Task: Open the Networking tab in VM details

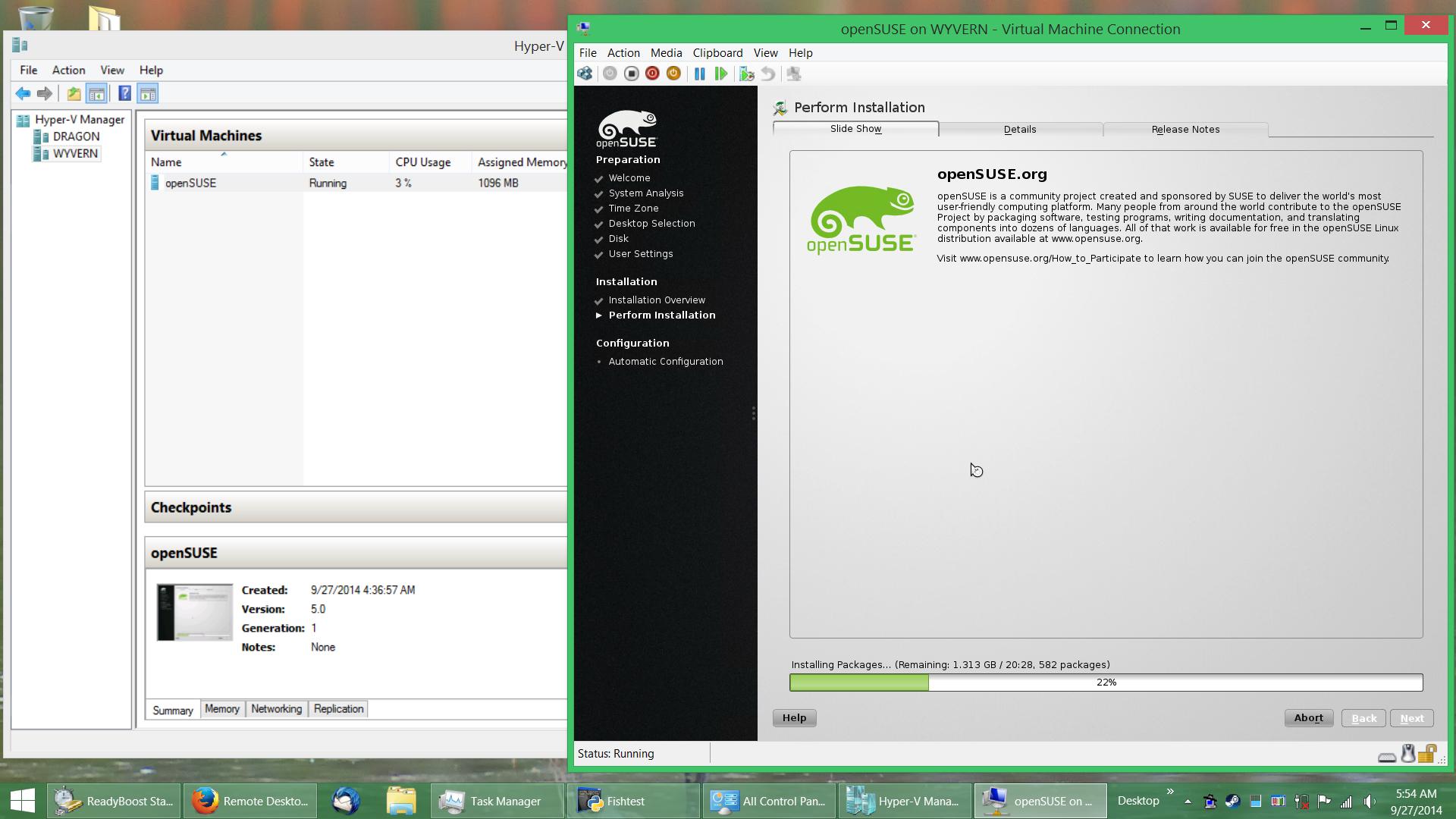Action: [x=276, y=709]
